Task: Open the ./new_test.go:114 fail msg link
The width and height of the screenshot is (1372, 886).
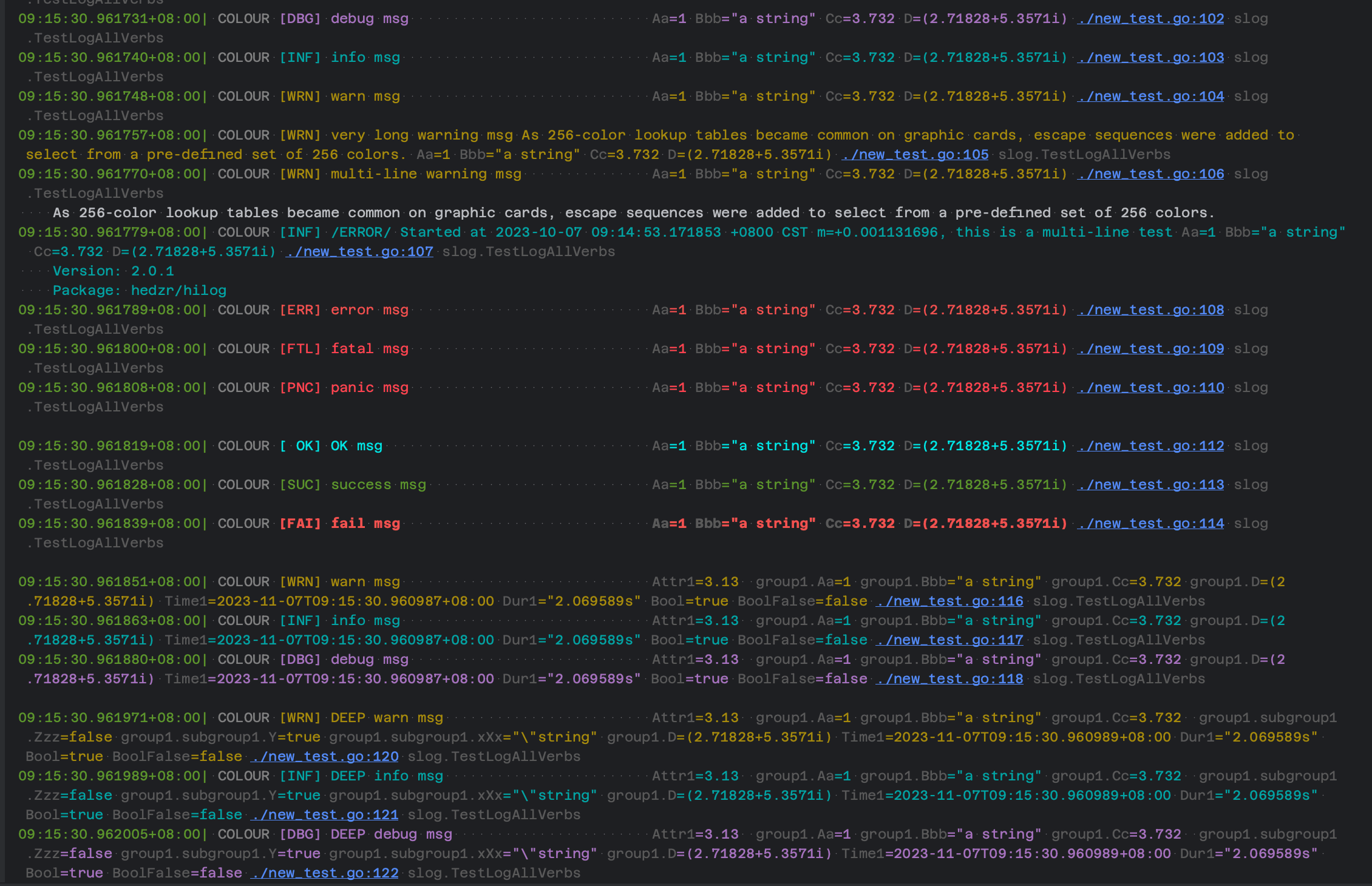Action: (1150, 524)
